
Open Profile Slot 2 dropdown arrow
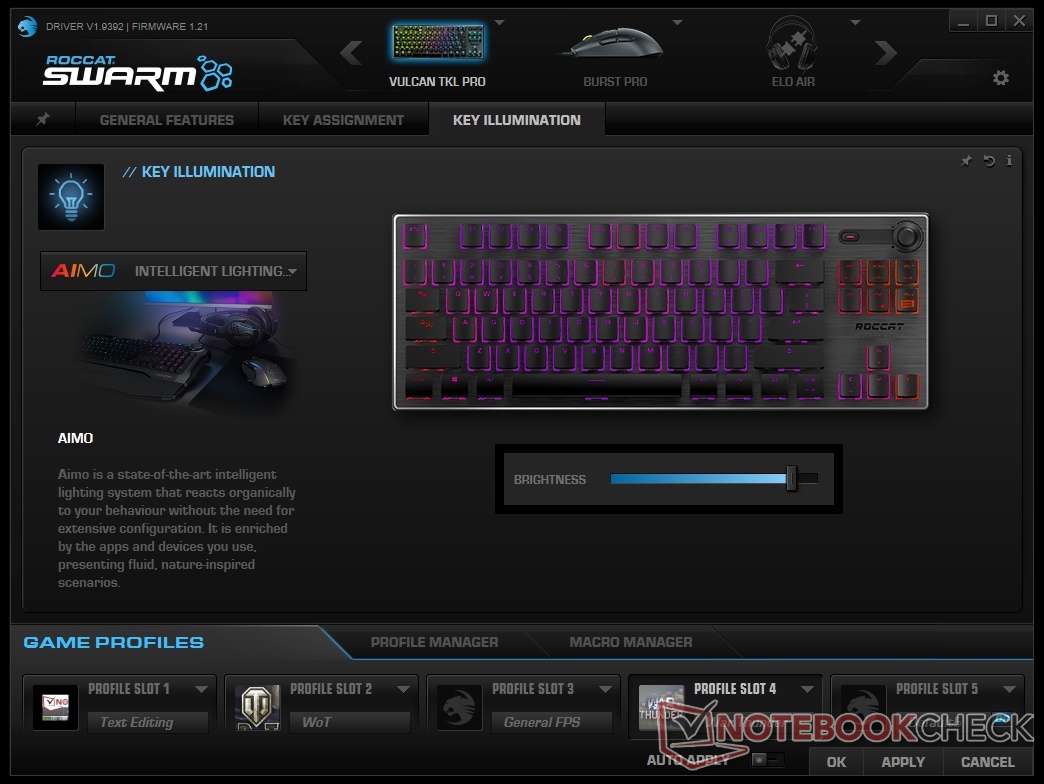tap(403, 689)
